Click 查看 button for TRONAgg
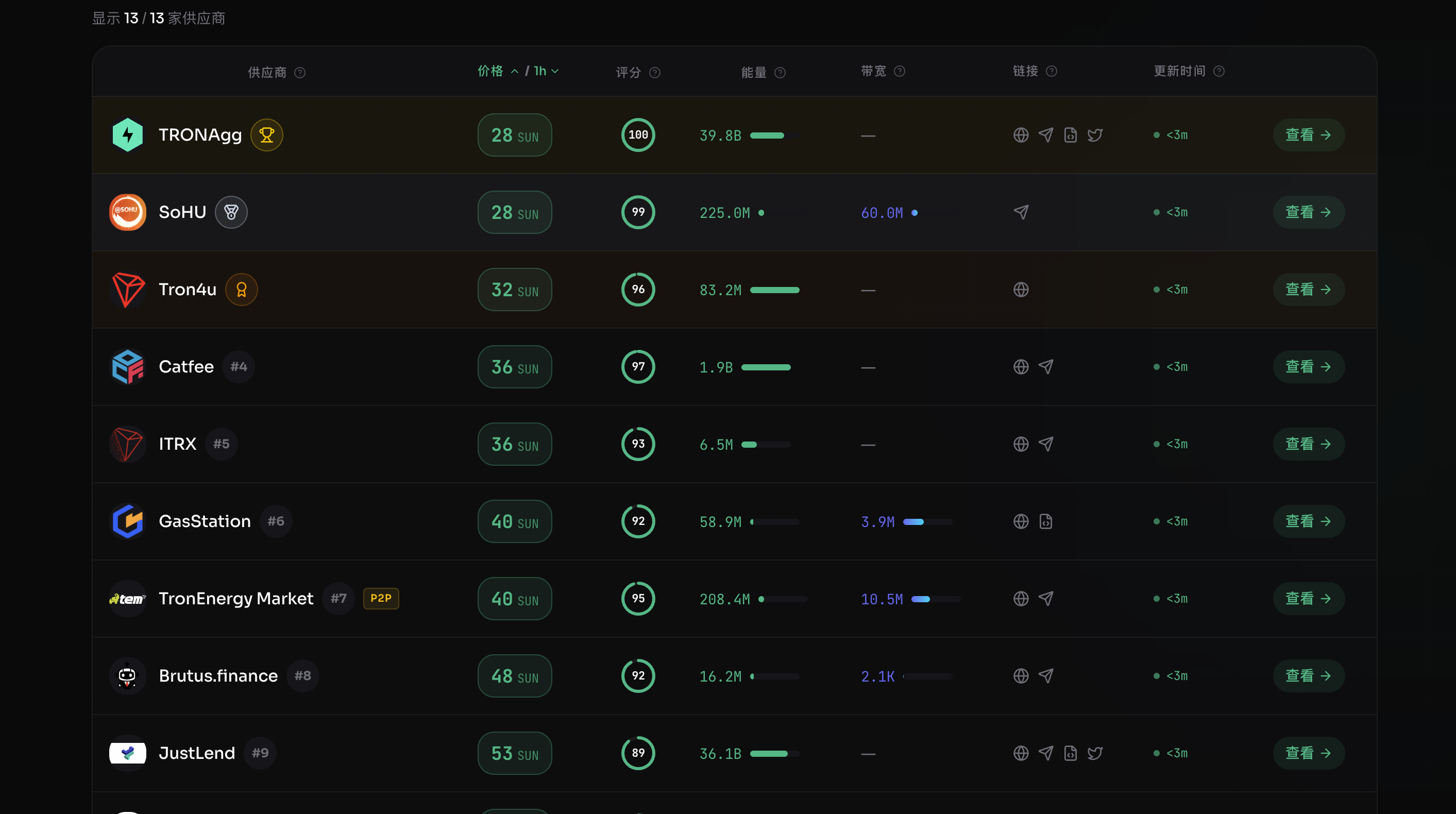This screenshot has width=1456, height=814. click(1309, 135)
